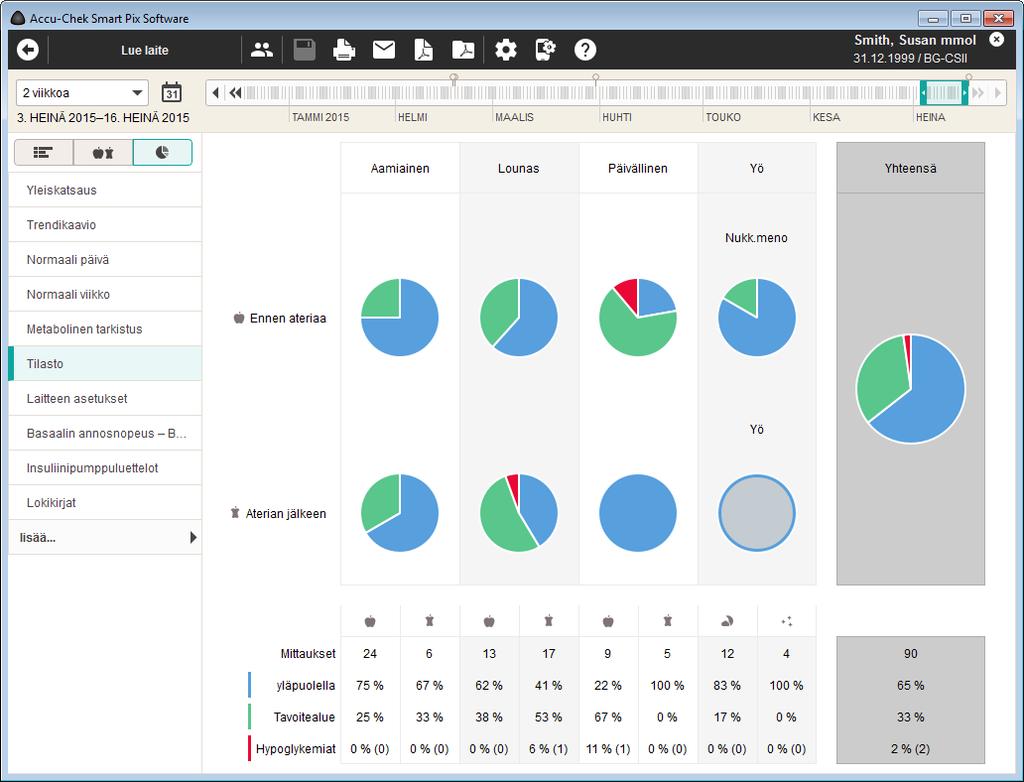Click the Nukk.meno pie chart
Image resolution: width=1024 pixels, height=782 pixels.
pyautogui.click(x=757, y=318)
